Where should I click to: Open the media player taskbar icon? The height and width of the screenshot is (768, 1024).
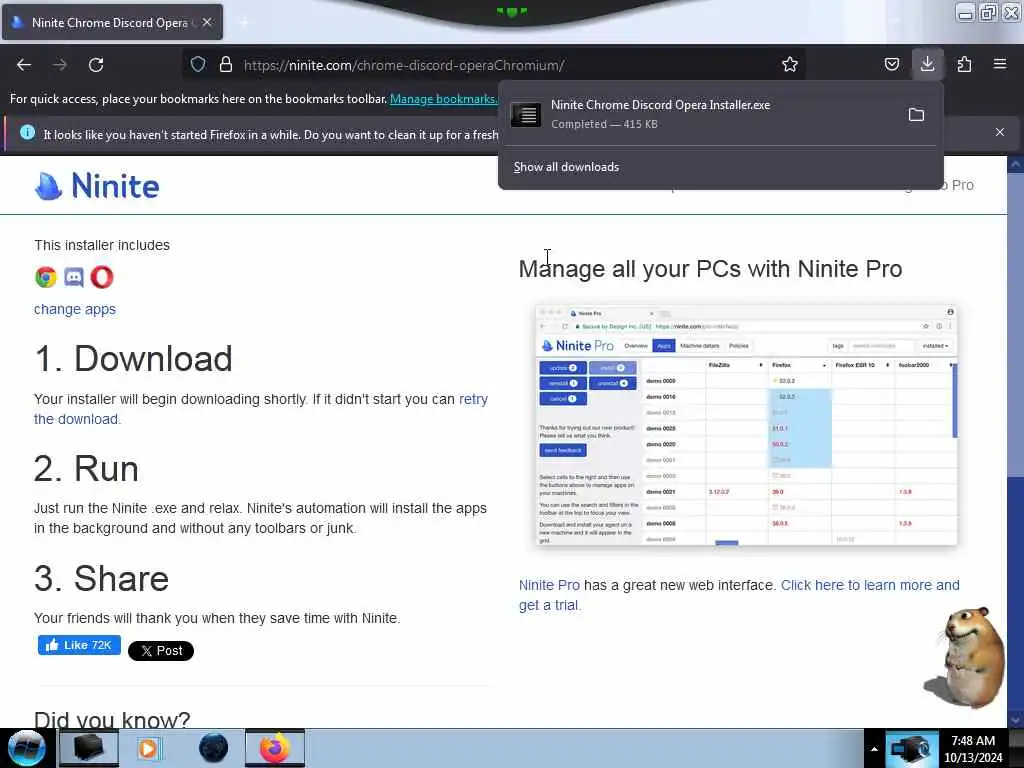(150, 748)
